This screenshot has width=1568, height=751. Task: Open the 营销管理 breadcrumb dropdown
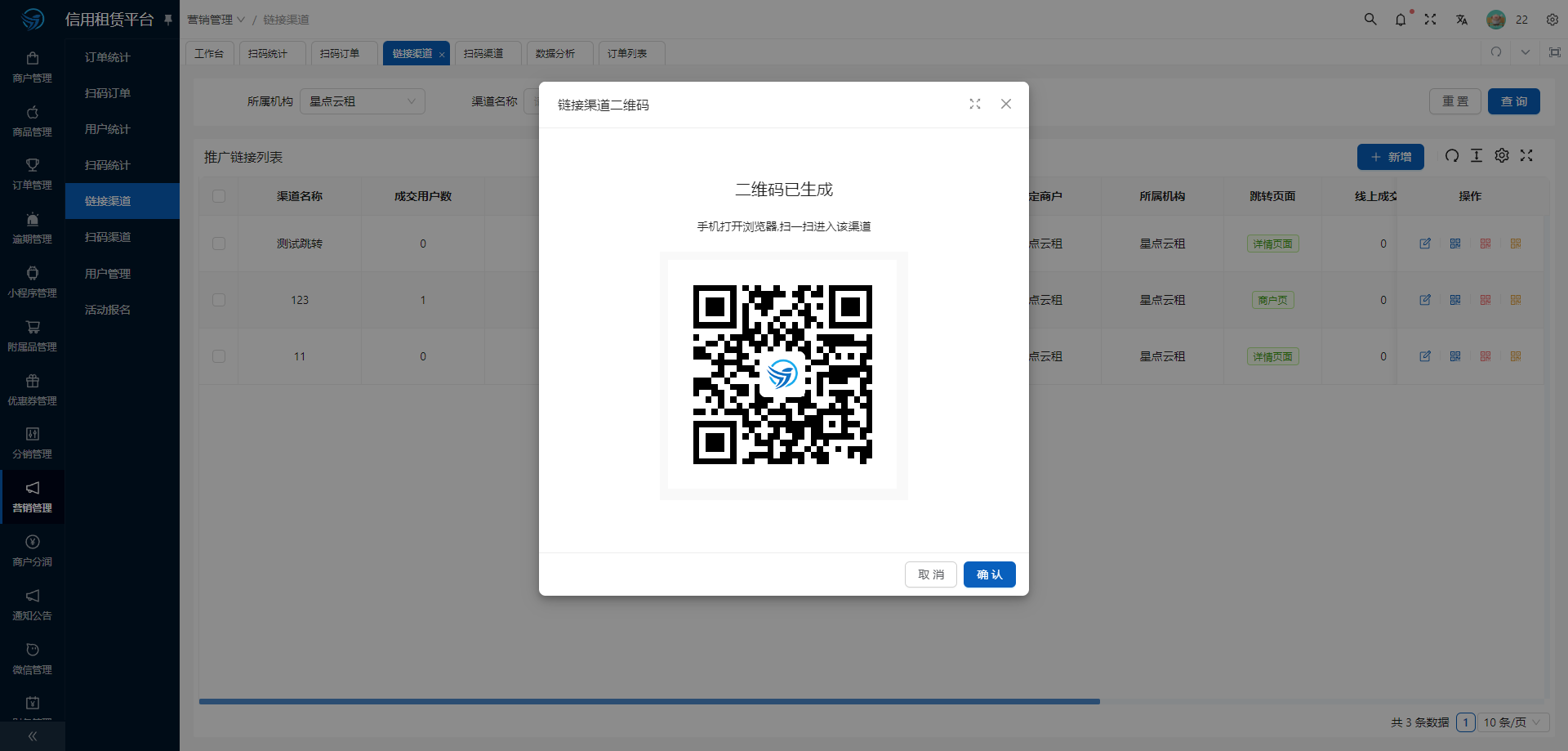pos(216,20)
